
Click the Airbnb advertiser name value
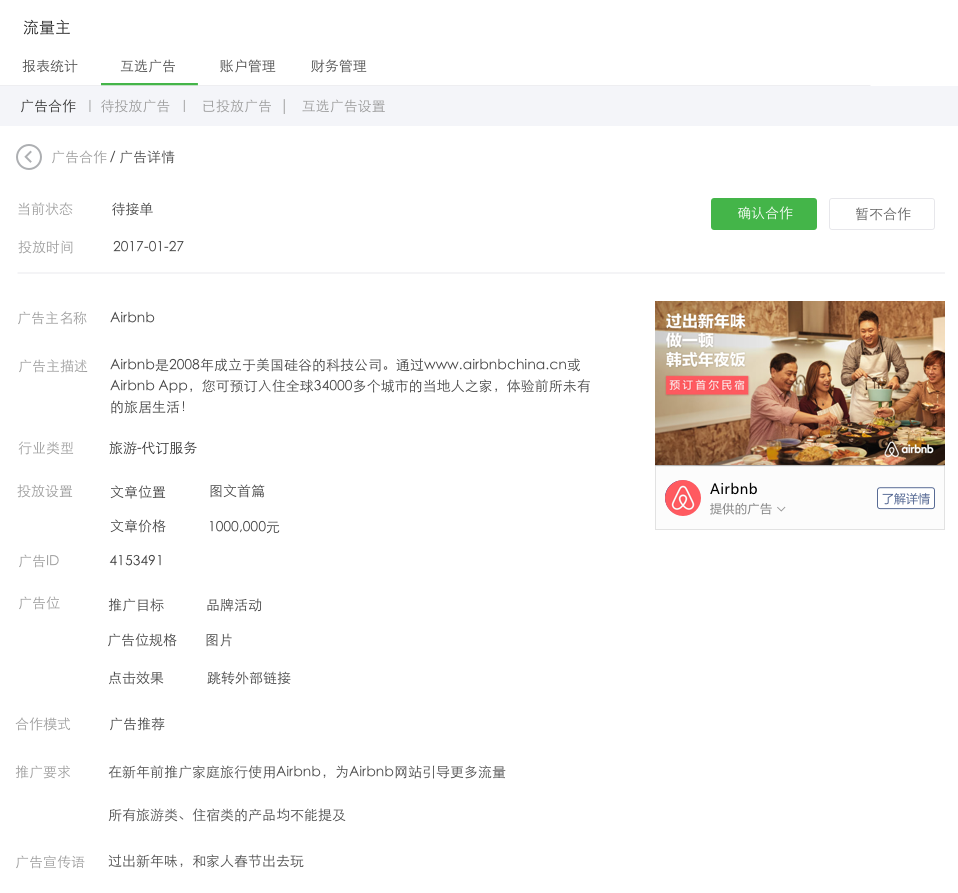point(133,318)
